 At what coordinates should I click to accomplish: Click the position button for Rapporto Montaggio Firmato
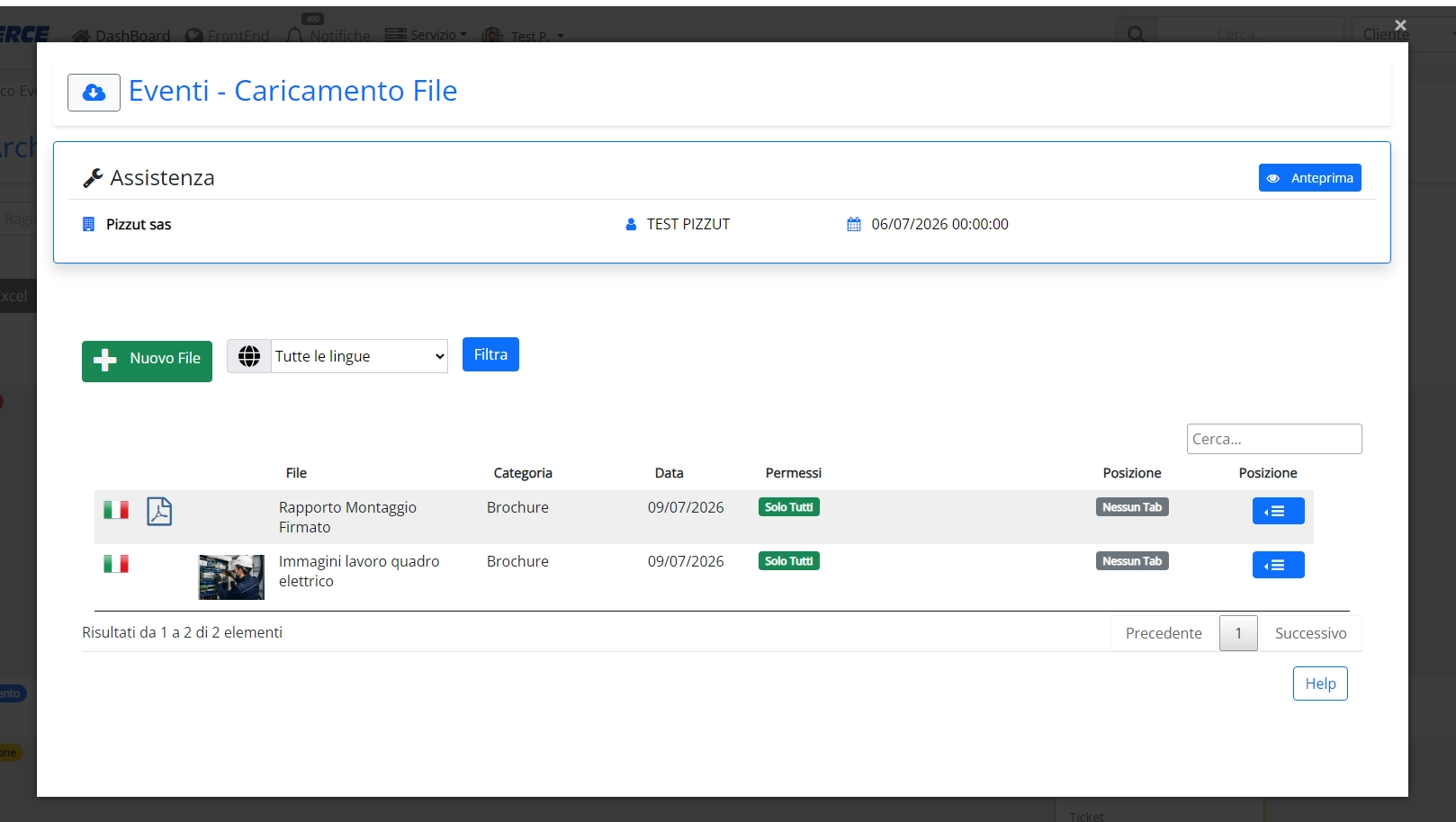(x=1278, y=511)
